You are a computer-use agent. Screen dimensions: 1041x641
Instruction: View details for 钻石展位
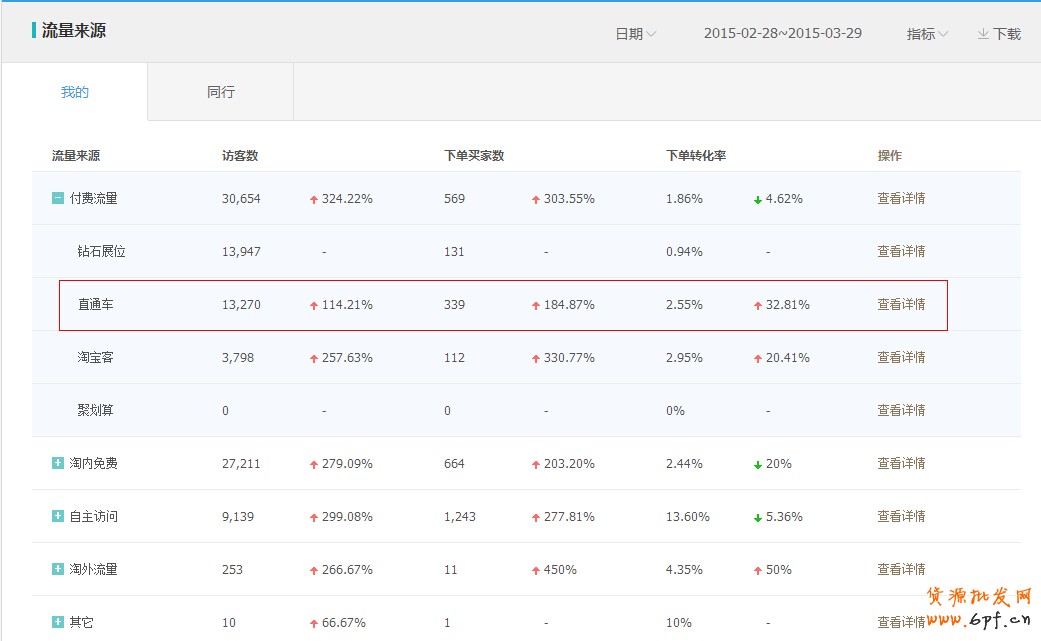pos(901,251)
